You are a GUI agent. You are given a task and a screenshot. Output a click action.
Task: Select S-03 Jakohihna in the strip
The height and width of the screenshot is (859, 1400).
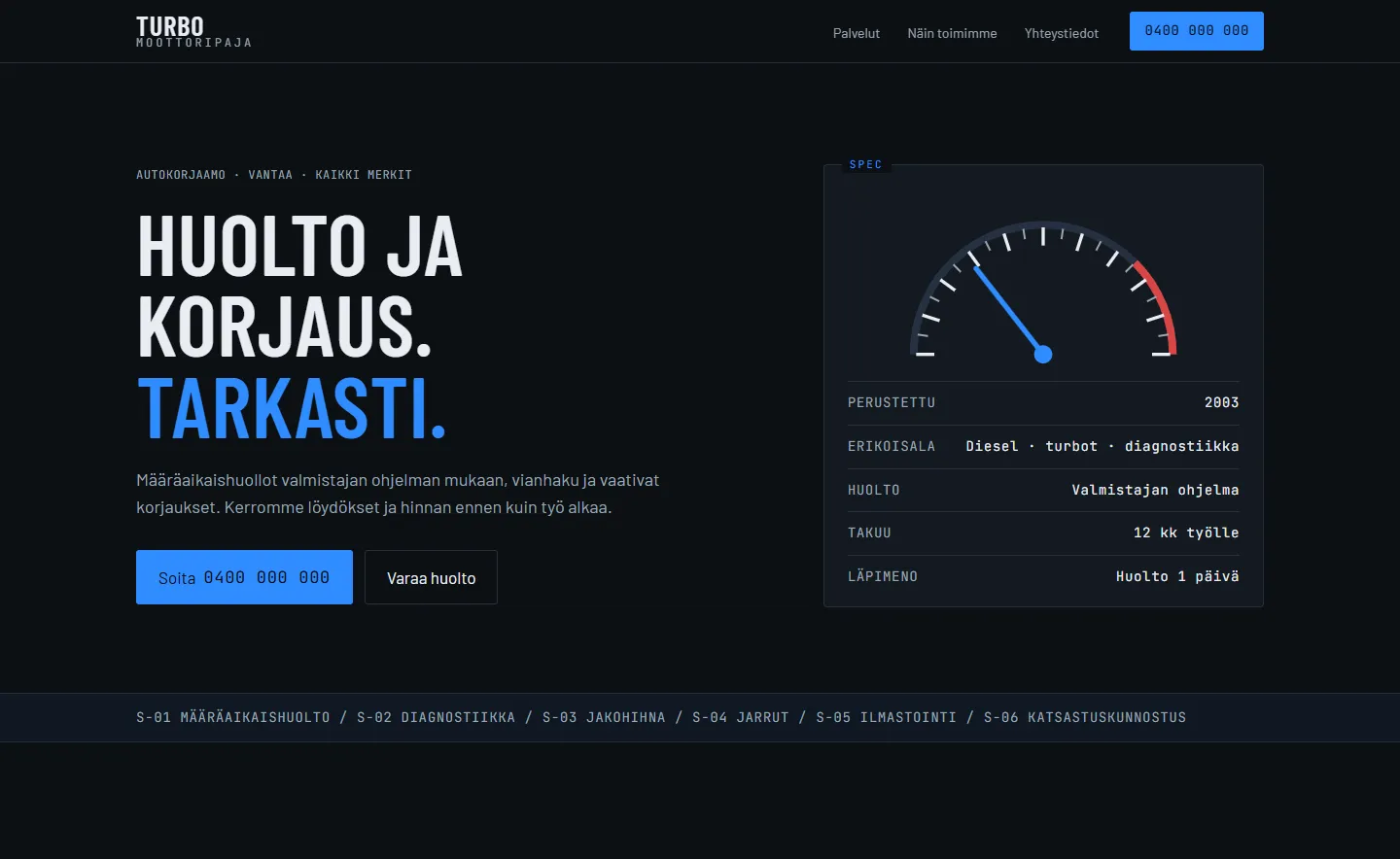pos(604,717)
